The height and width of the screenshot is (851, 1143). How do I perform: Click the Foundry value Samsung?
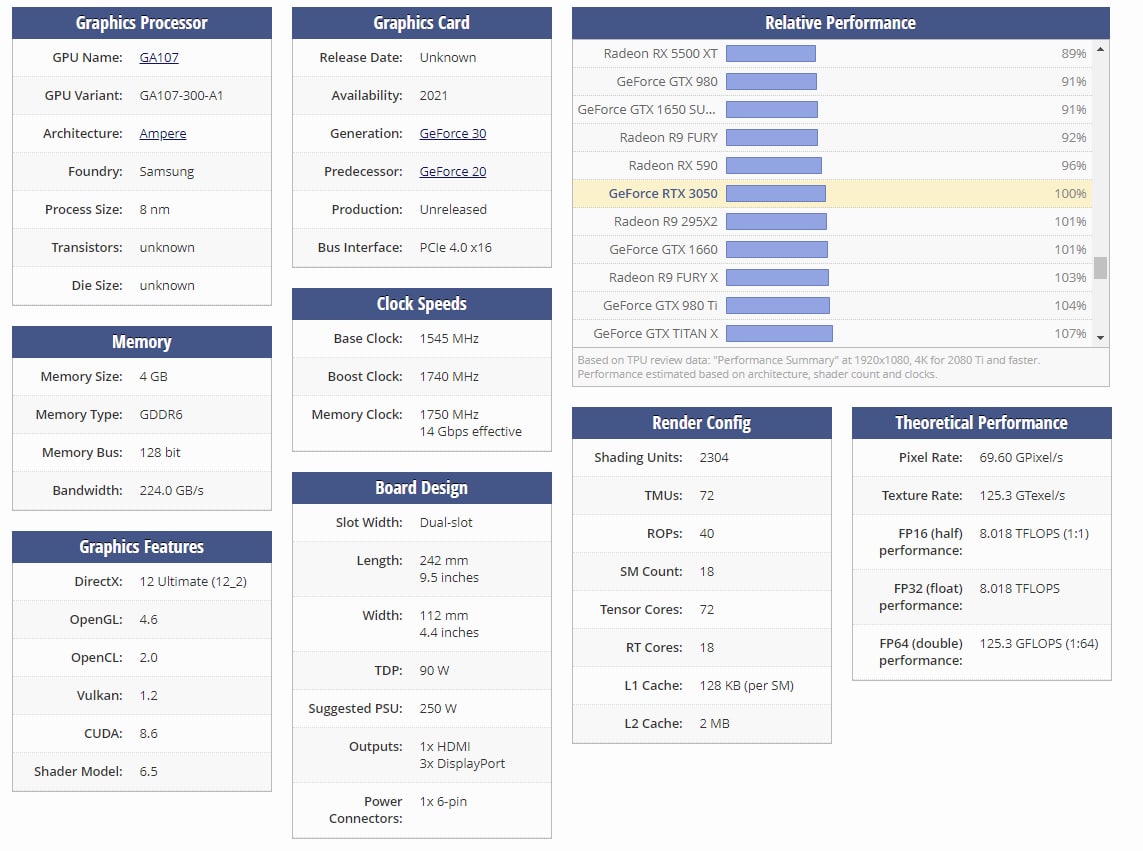tap(167, 171)
